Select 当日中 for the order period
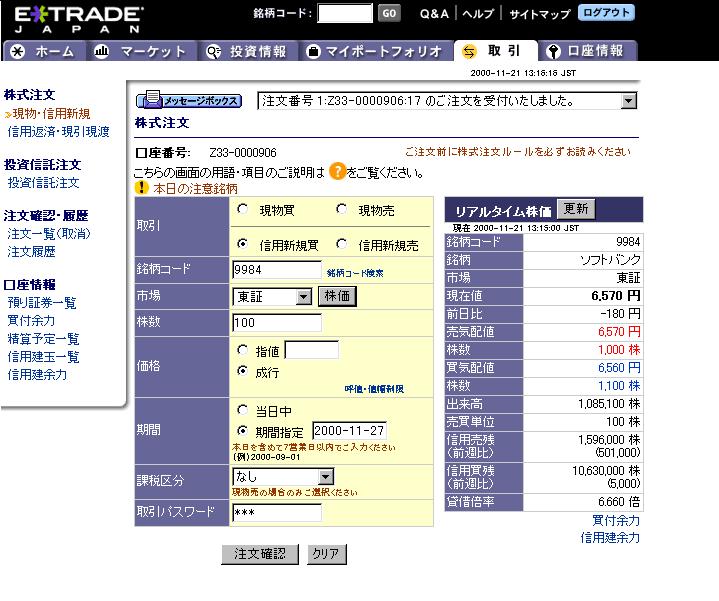This screenshot has width=719, height=601. click(243, 410)
